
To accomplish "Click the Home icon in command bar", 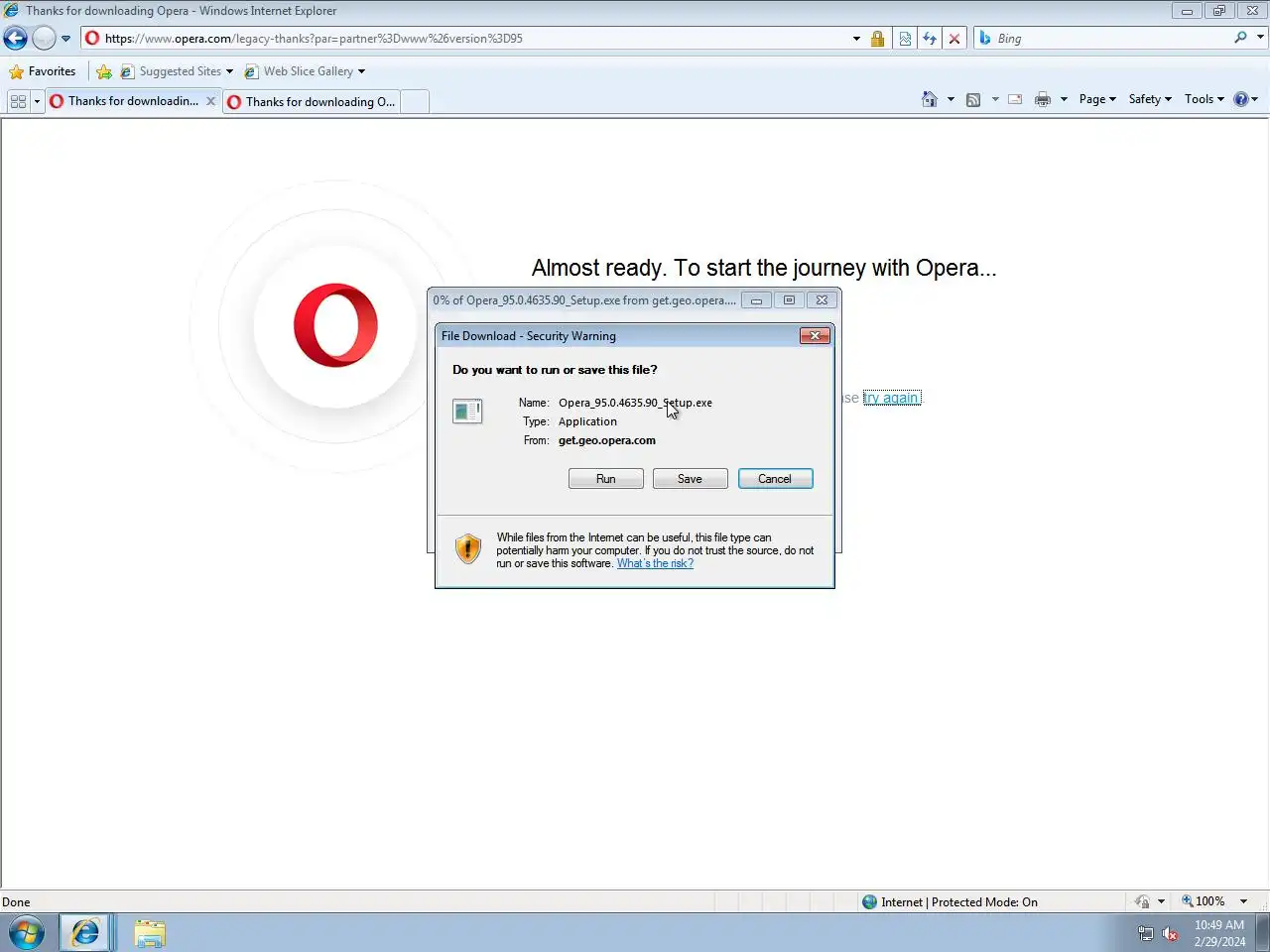I will click(930, 99).
